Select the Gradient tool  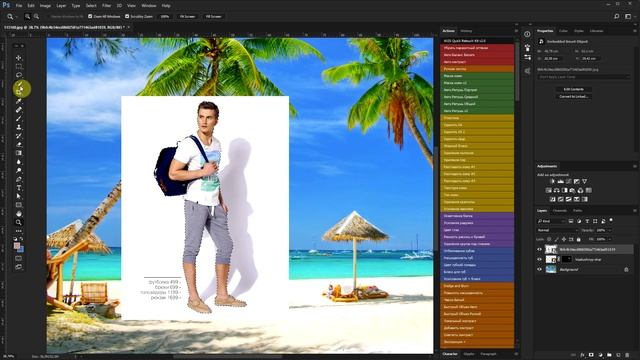point(19,153)
